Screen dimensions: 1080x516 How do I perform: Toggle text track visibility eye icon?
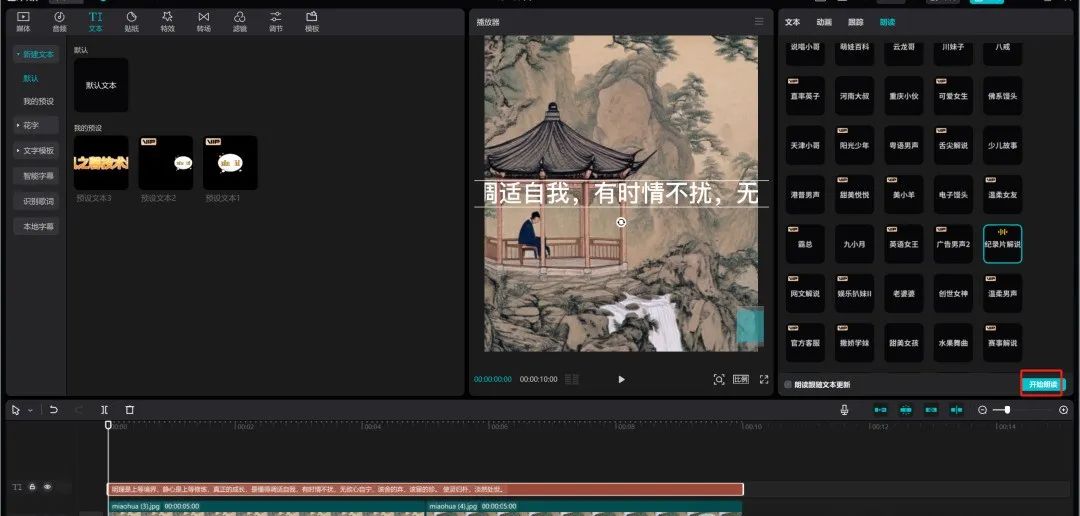click(48, 487)
